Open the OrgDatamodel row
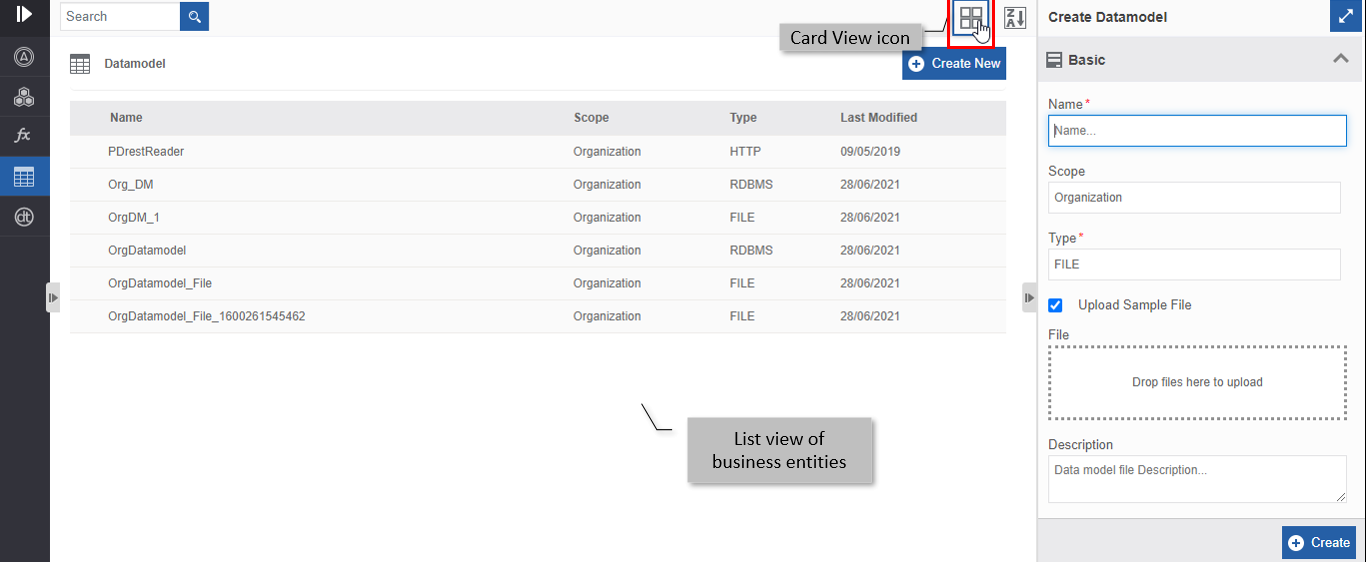1366x562 pixels. [x=538, y=251]
